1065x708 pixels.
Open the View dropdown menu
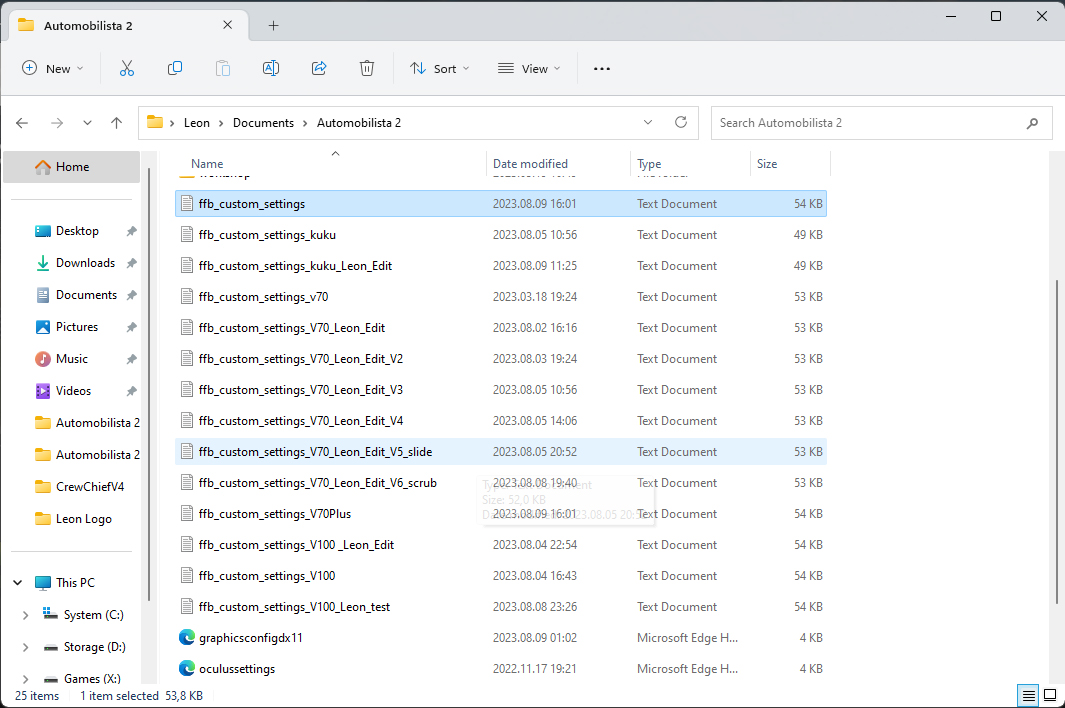point(529,68)
